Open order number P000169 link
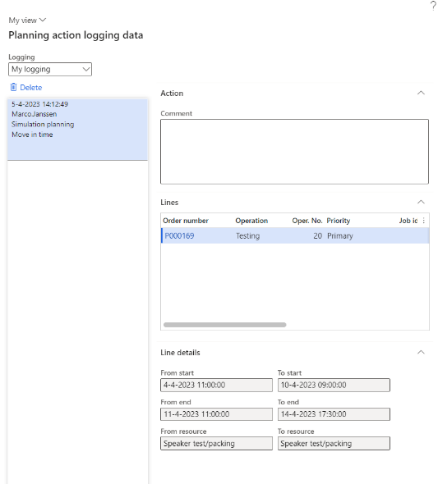The height and width of the screenshot is (484, 438). click(x=179, y=236)
